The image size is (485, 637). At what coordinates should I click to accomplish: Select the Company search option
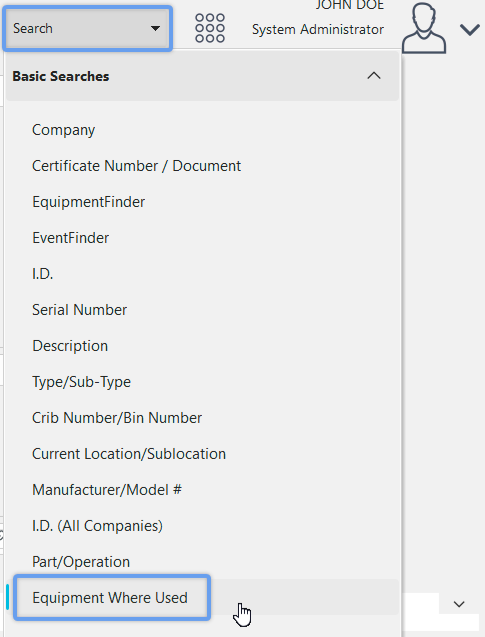click(x=63, y=130)
